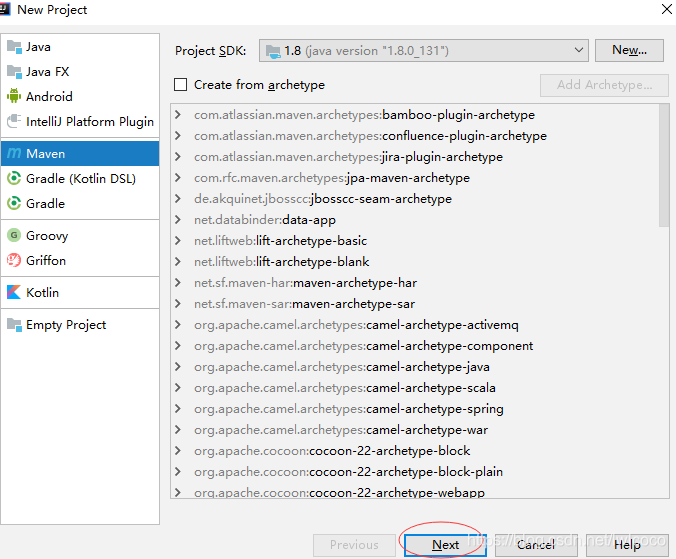
Task: Expand cocoon-22-archetype-block entry
Action: point(178,451)
